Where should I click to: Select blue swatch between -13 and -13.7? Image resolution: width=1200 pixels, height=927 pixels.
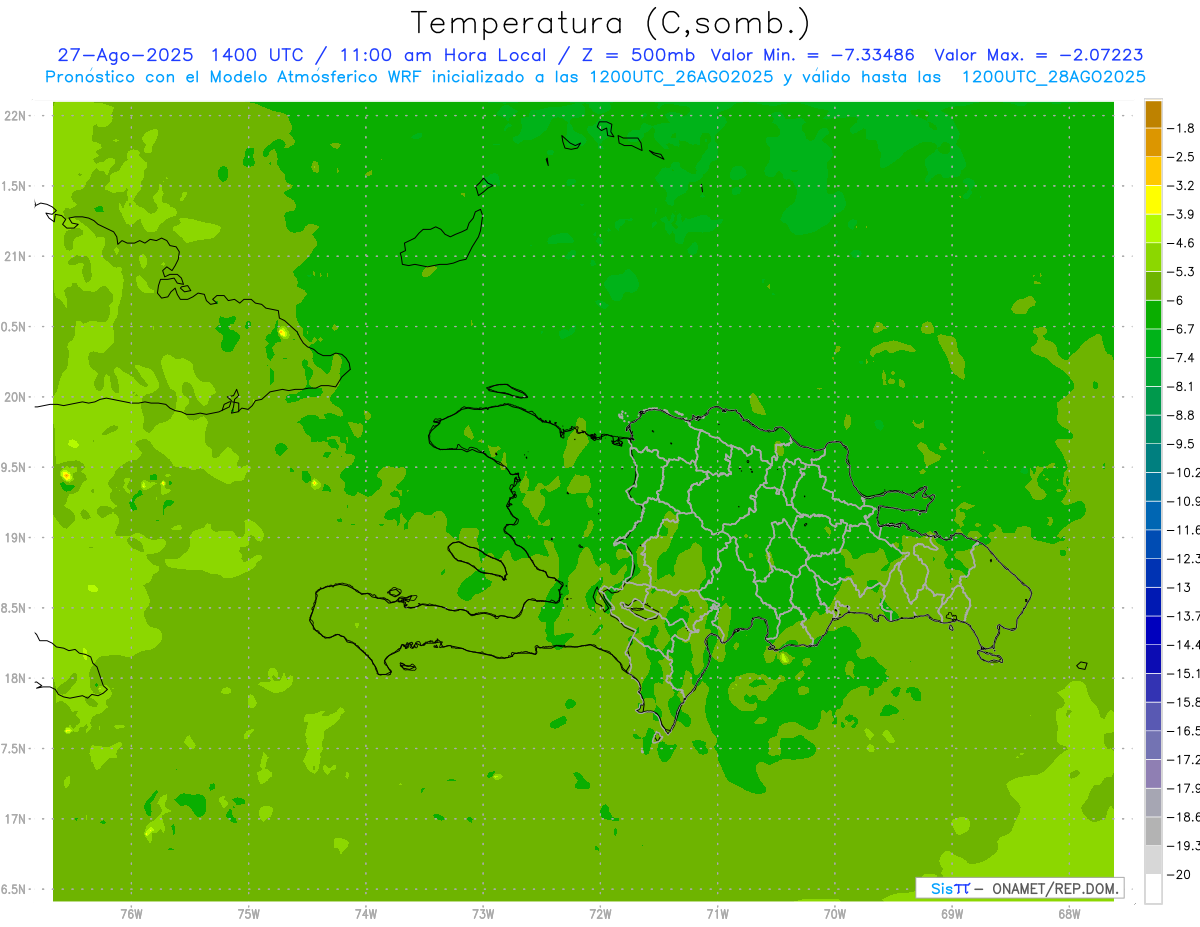pyautogui.click(x=1153, y=601)
